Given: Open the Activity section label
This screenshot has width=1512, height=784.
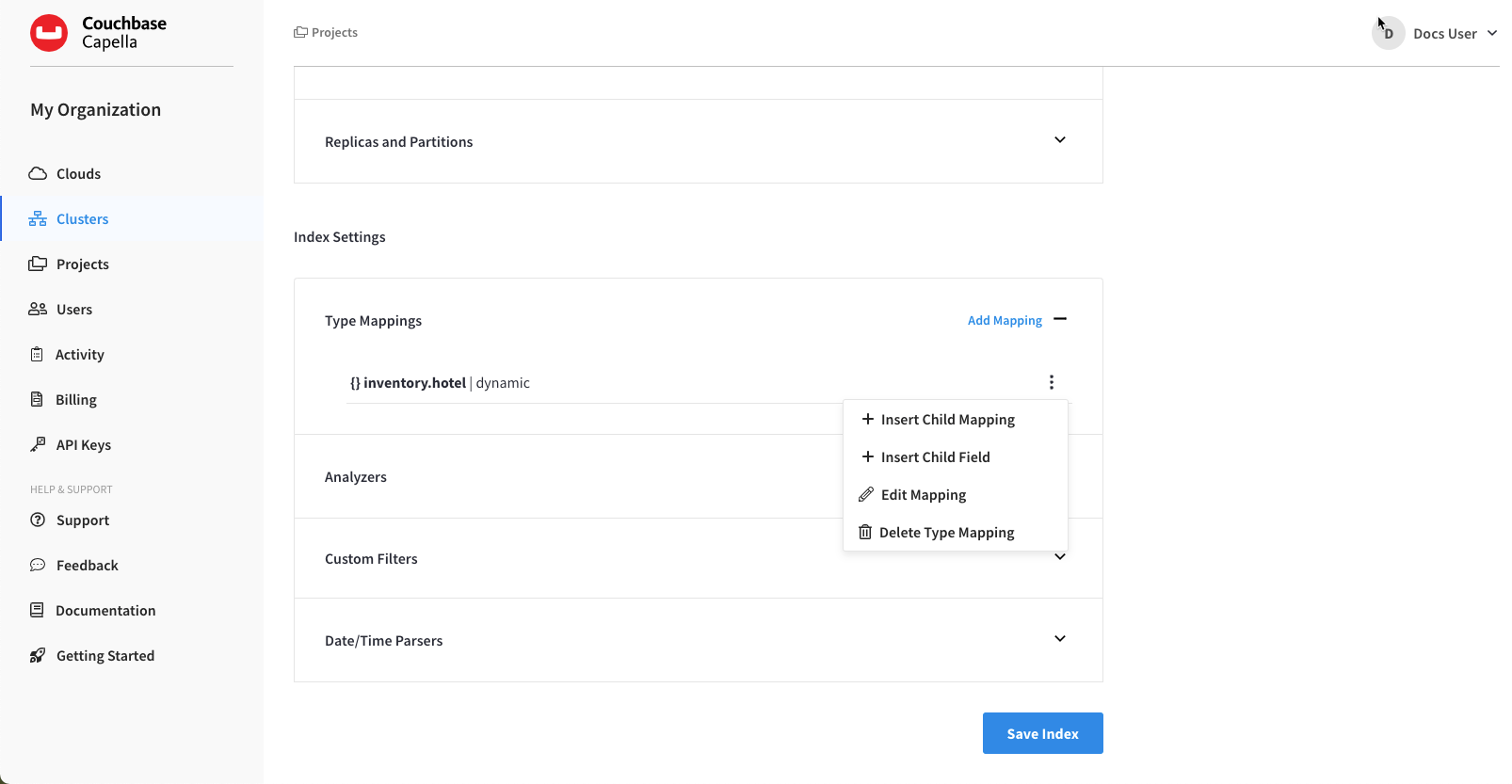Looking at the screenshot, I should pyautogui.click(x=80, y=355).
